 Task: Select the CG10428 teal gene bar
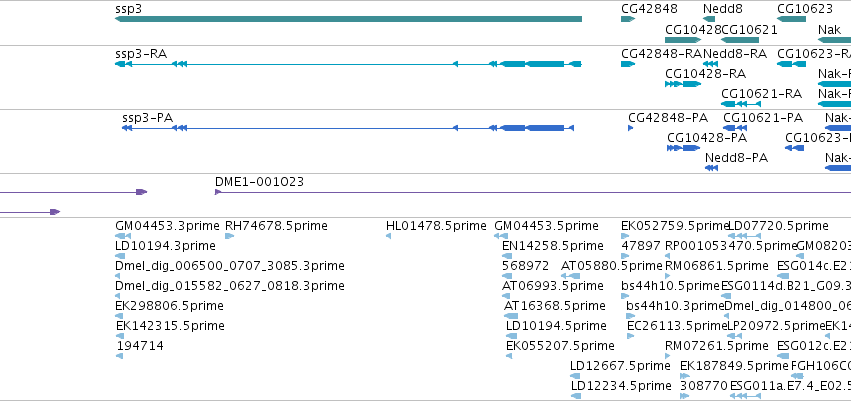point(683,40)
